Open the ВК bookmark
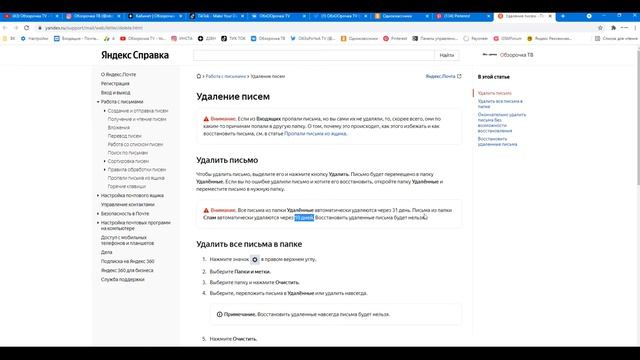640x360 pixels. (x=9, y=38)
